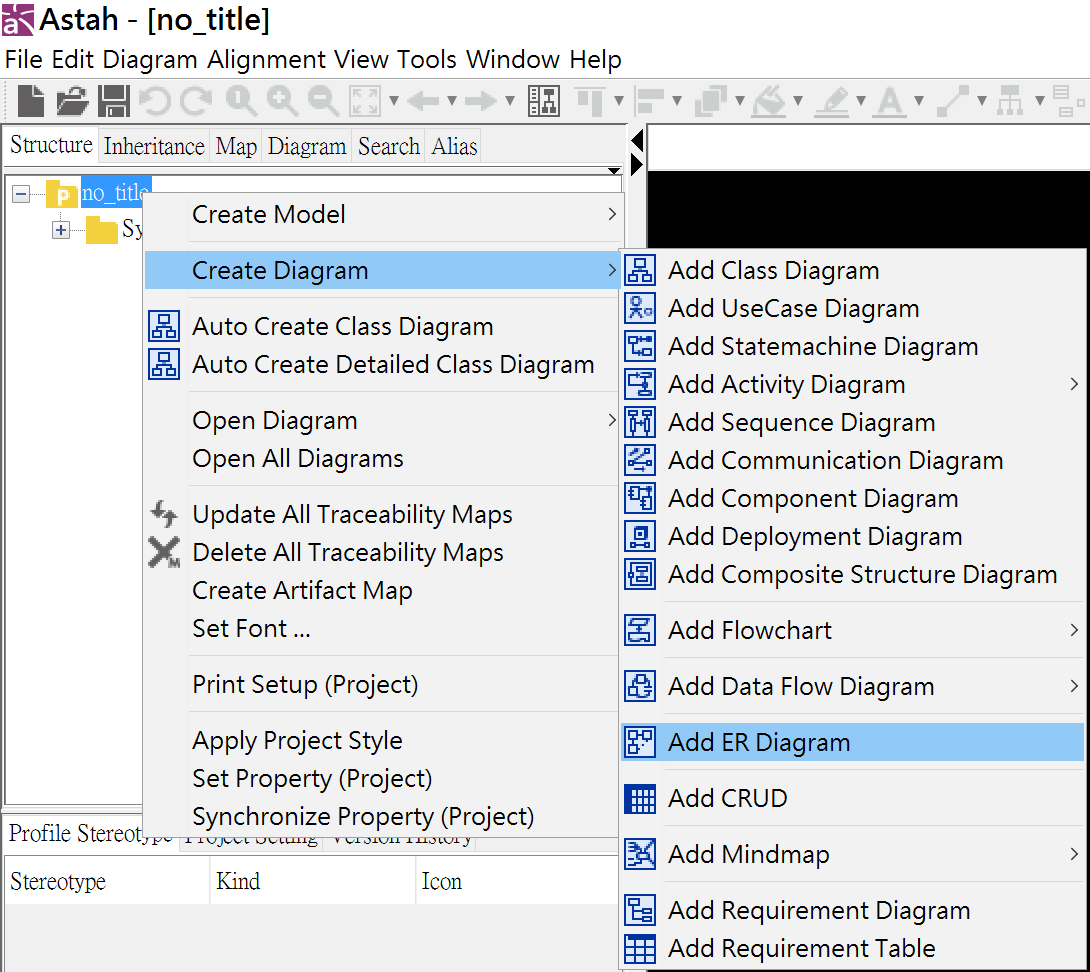This screenshot has height=972, width=1090.
Task: Collapse the no_title project tree node
Action: [21, 193]
